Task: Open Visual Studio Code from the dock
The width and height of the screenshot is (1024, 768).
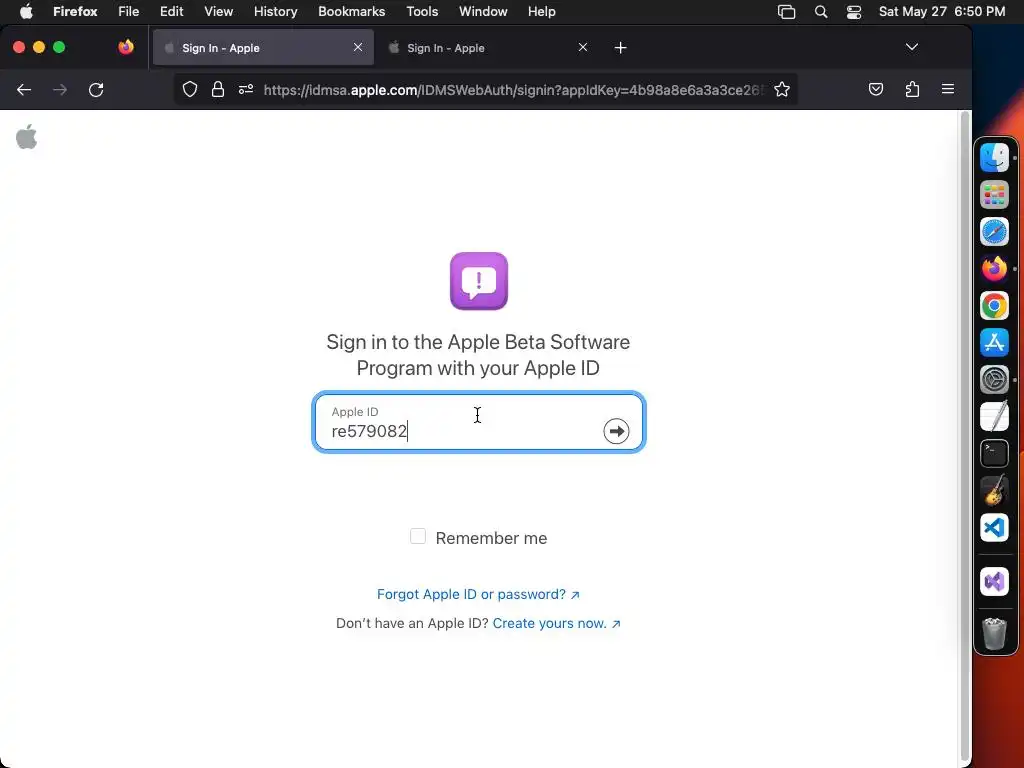Action: coord(994,527)
